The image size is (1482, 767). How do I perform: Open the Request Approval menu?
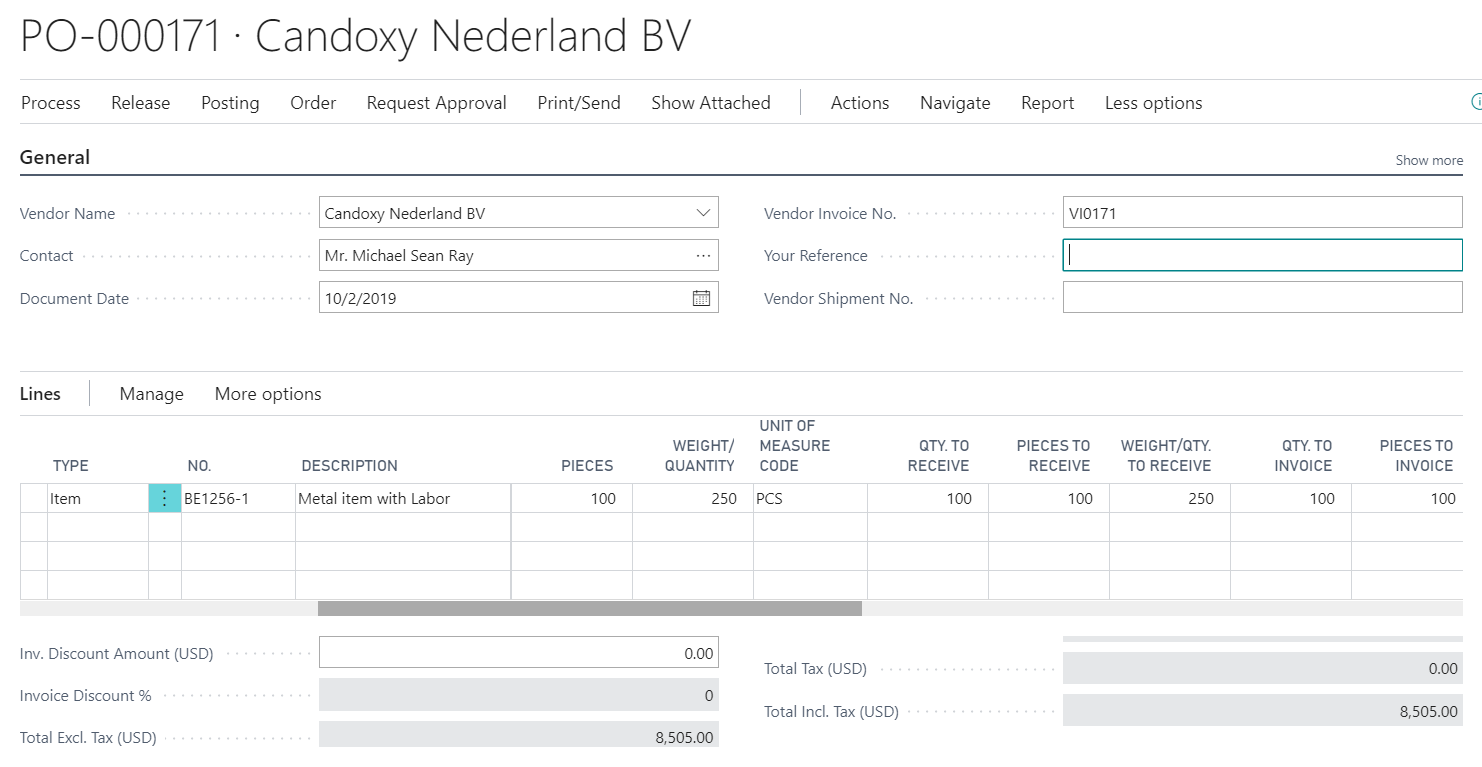coord(437,103)
